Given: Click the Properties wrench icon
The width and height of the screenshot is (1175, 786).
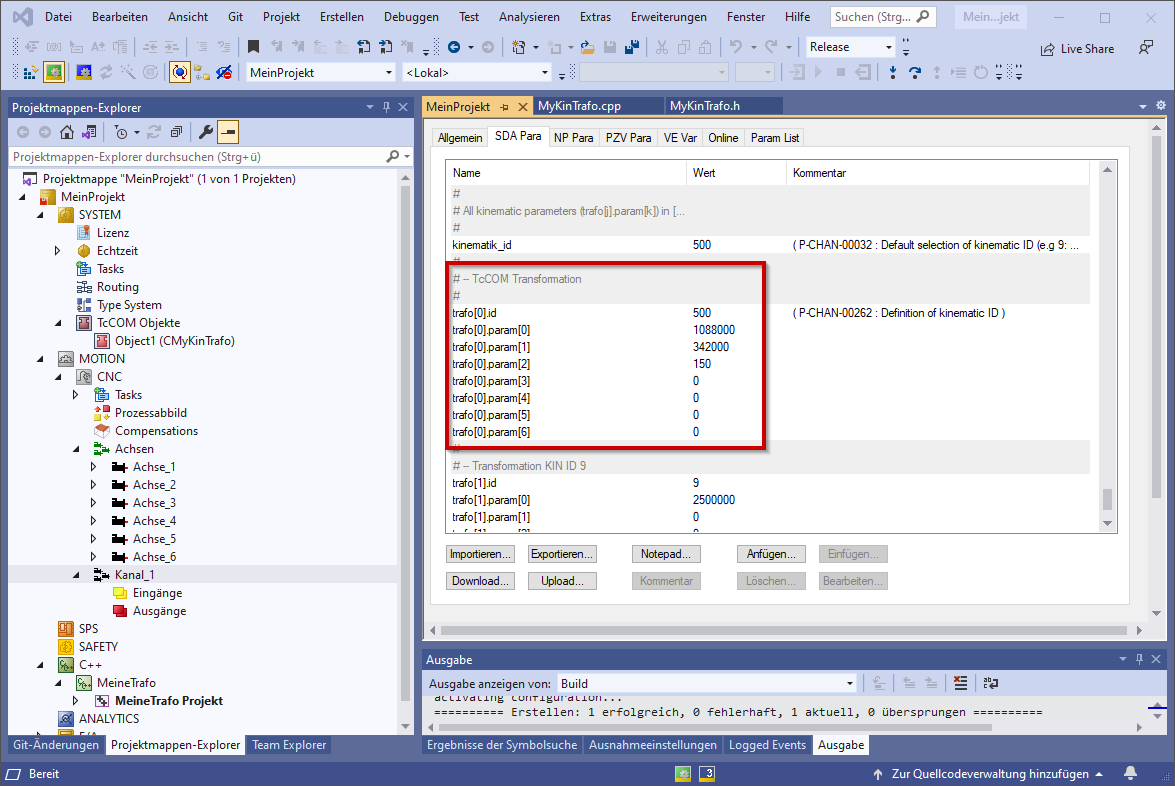Looking at the screenshot, I should pyautogui.click(x=205, y=133).
